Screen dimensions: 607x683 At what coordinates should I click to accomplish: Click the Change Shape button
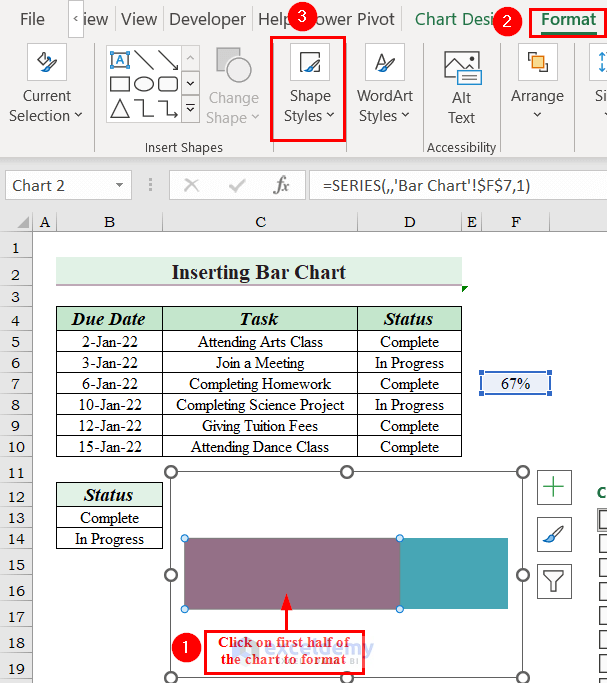233,85
